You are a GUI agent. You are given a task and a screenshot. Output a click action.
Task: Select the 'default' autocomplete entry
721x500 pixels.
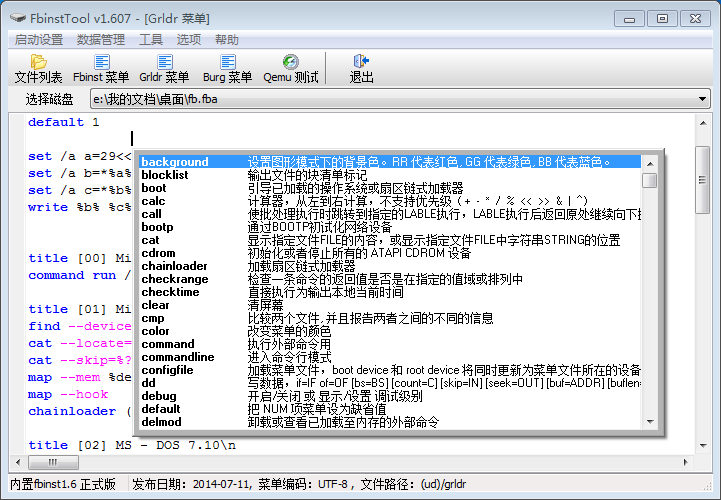[390, 409]
